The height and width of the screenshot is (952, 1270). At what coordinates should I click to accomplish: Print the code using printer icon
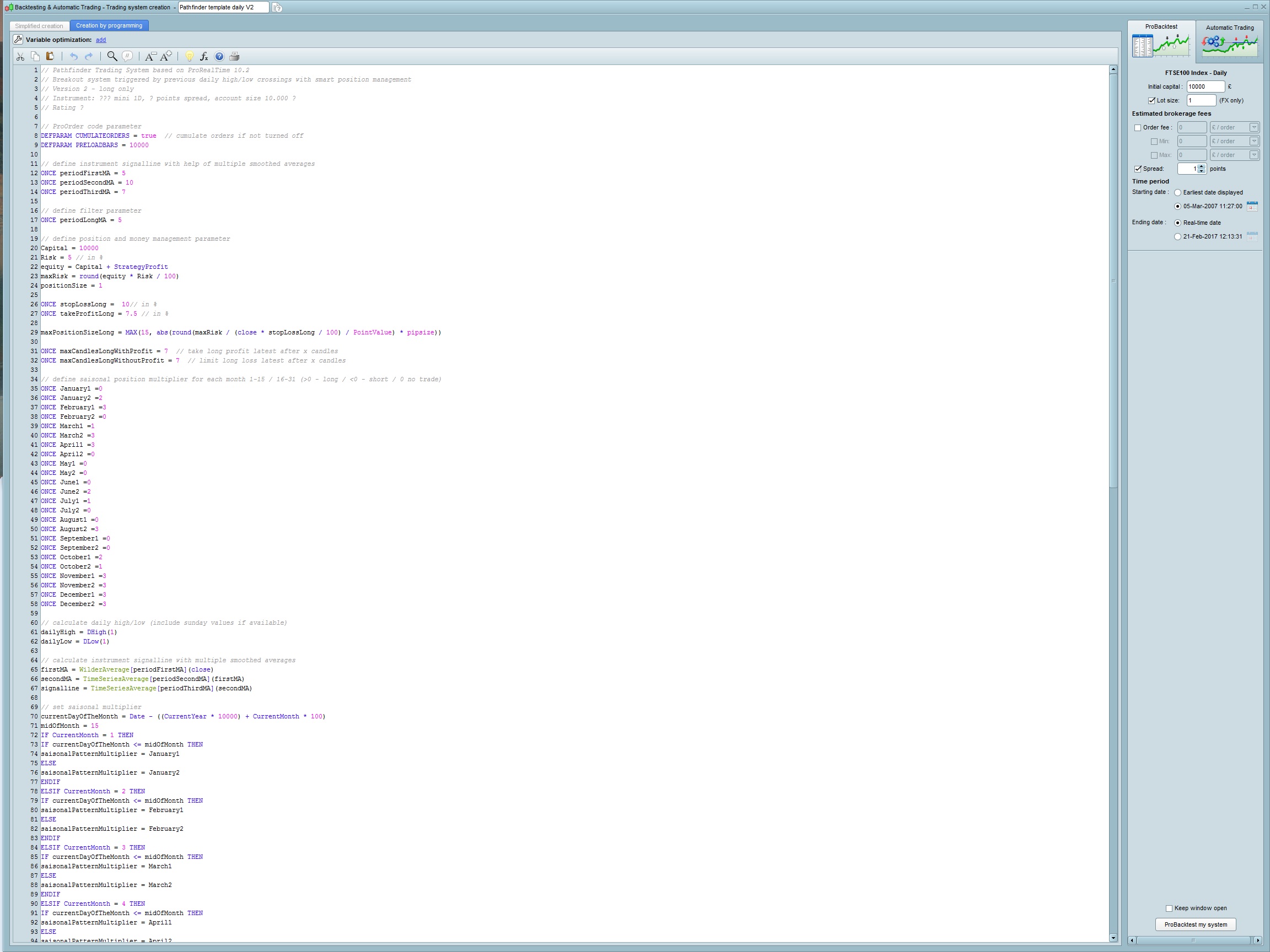click(234, 56)
